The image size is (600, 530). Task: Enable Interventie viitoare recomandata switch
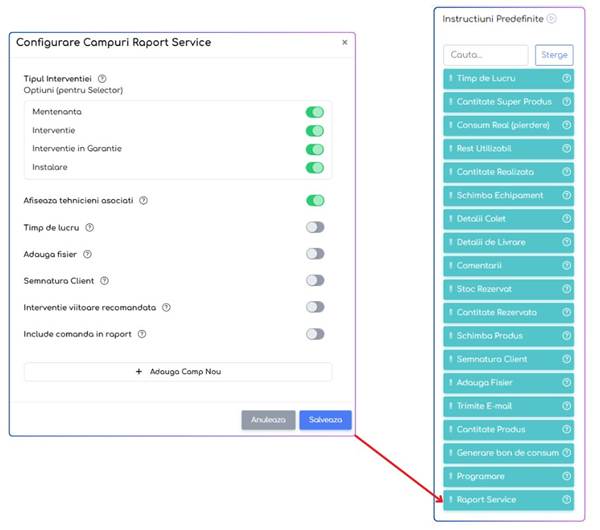click(315, 307)
